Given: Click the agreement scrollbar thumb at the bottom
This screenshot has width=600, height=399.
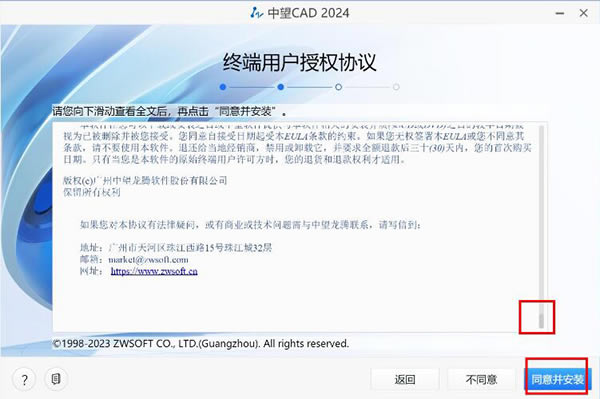Looking at the screenshot, I should pos(541,321).
